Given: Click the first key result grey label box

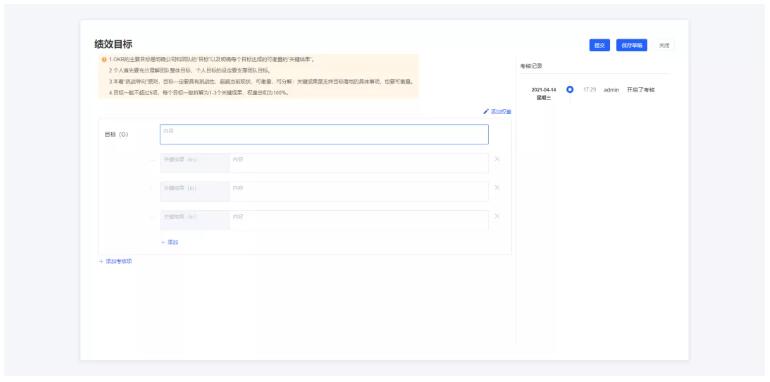Looking at the screenshot, I should point(195,163).
